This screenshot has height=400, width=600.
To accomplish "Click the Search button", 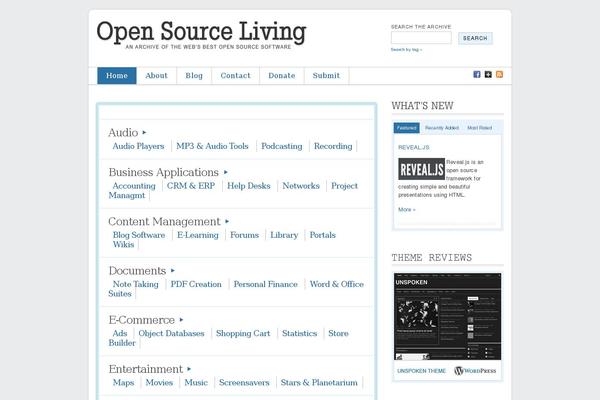I will pyautogui.click(x=475, y=38).
